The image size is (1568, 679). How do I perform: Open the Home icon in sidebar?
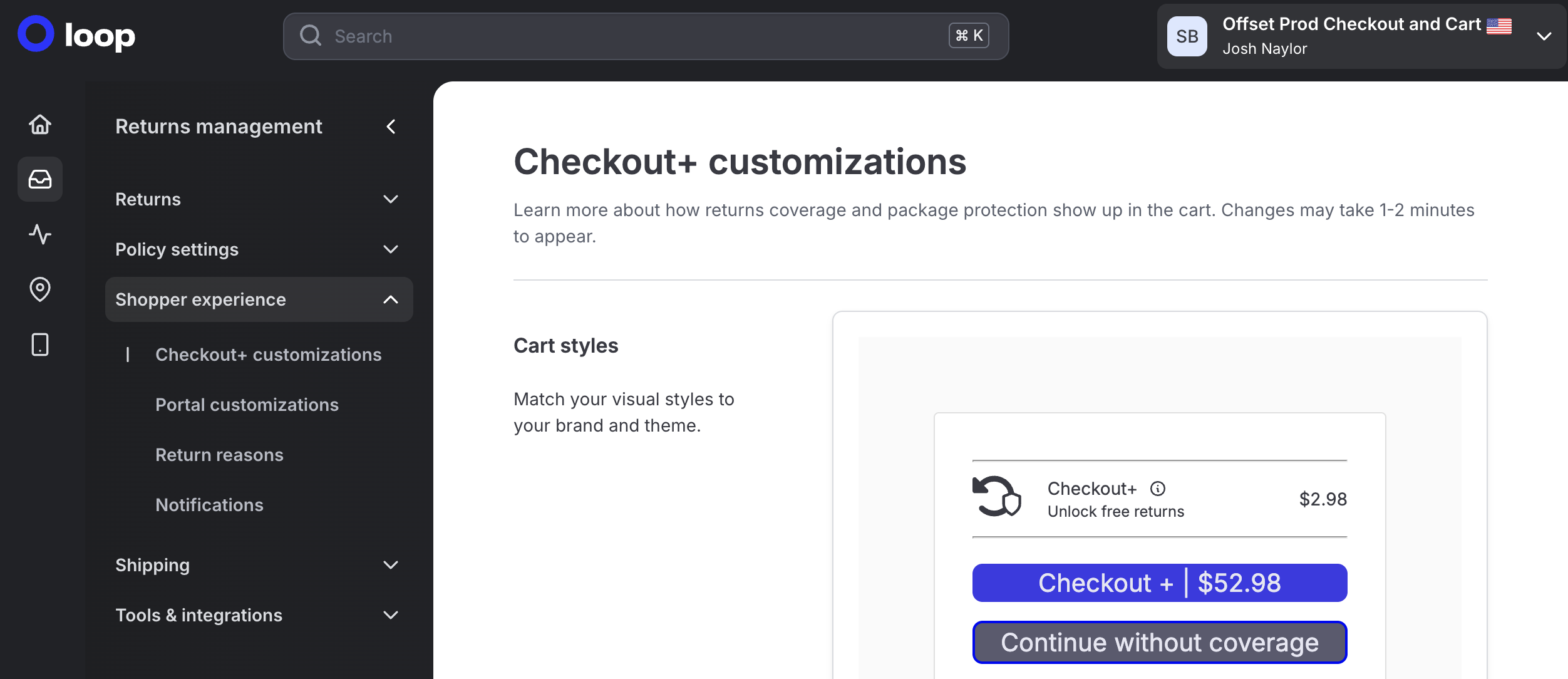pos(40,125)
